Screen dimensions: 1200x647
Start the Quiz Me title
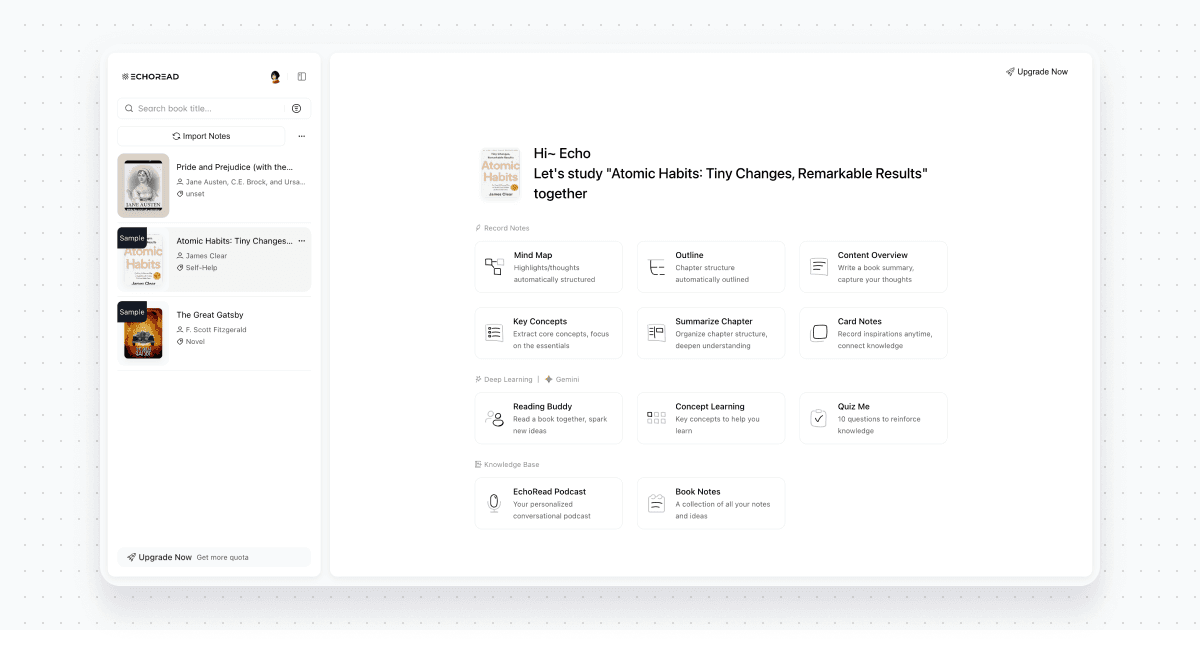(x=854, y=406)
